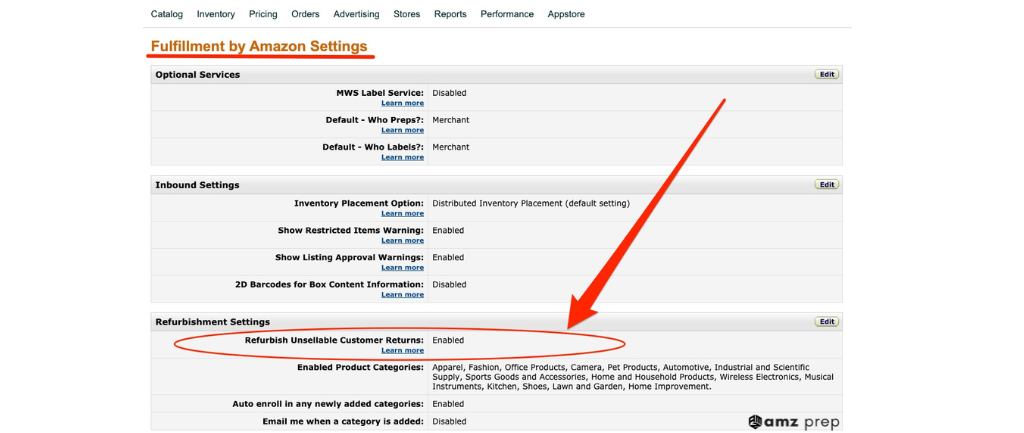Click the Enabled Product Categories label
The image size is (1024, 433).
click(360, 368)
